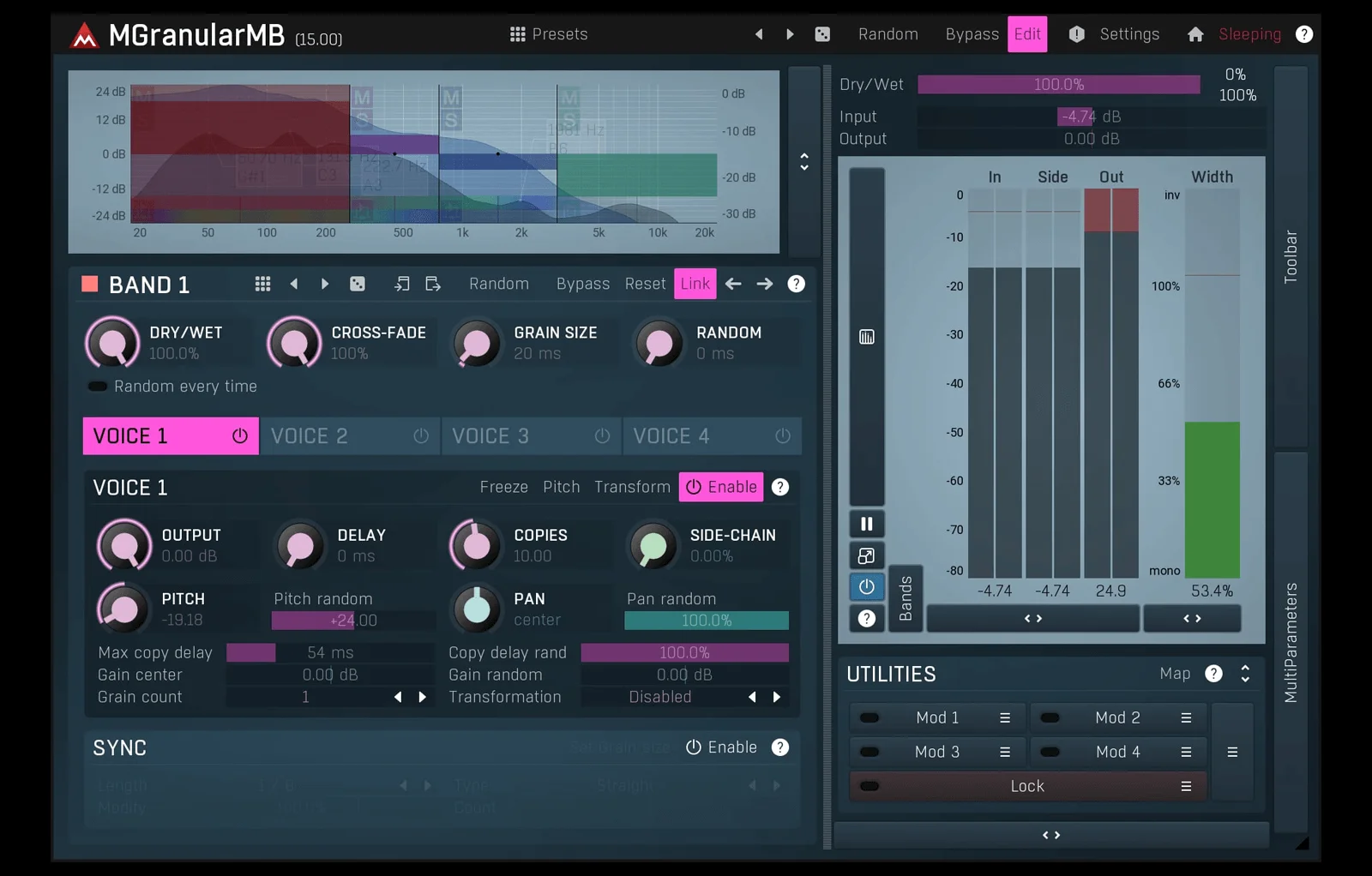This screenshot has height=876, width=1372.
Task: Toggle the Random every time switch
Action: click(98, 387)
